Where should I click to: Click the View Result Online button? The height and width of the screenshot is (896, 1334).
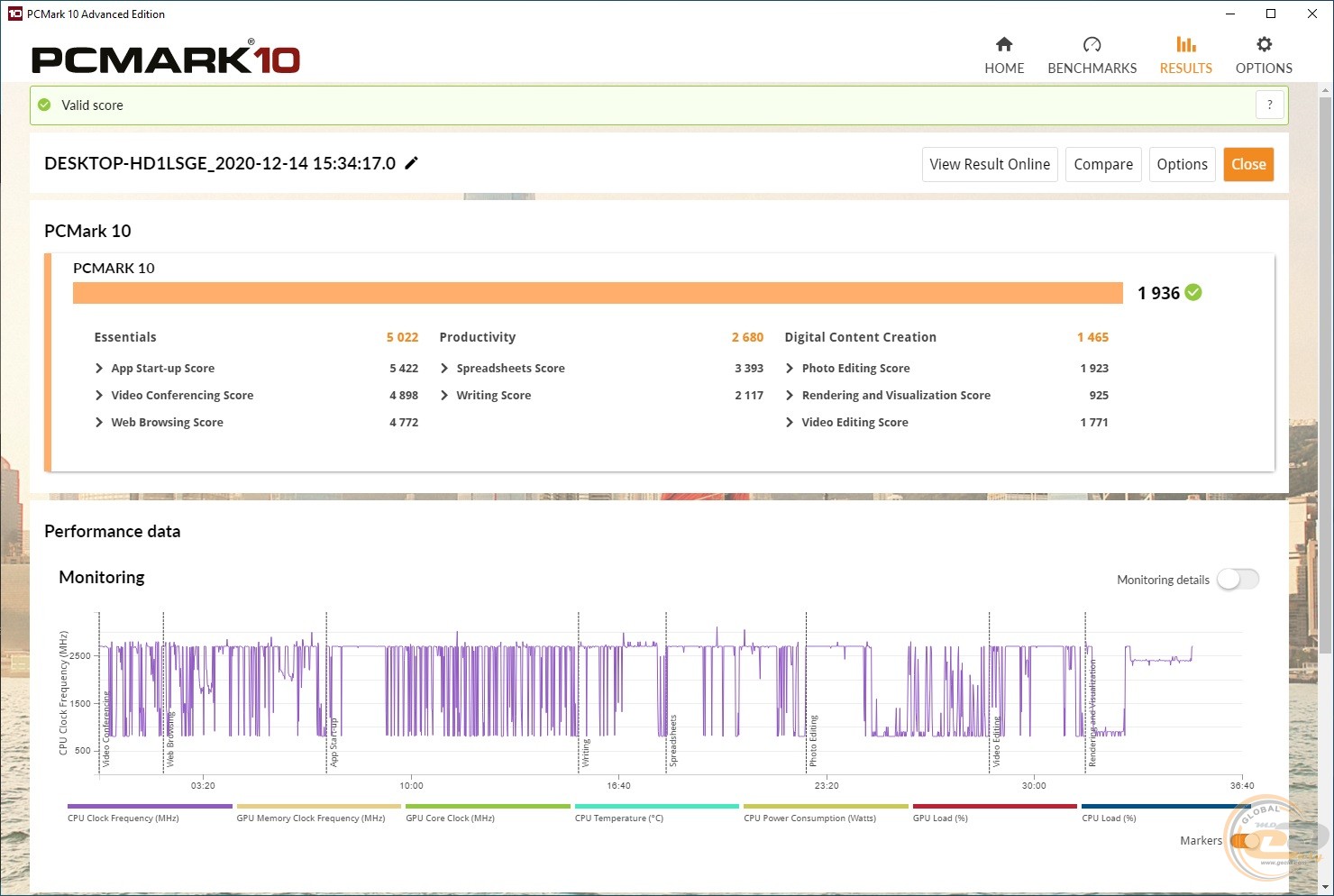tap(989, 164)
